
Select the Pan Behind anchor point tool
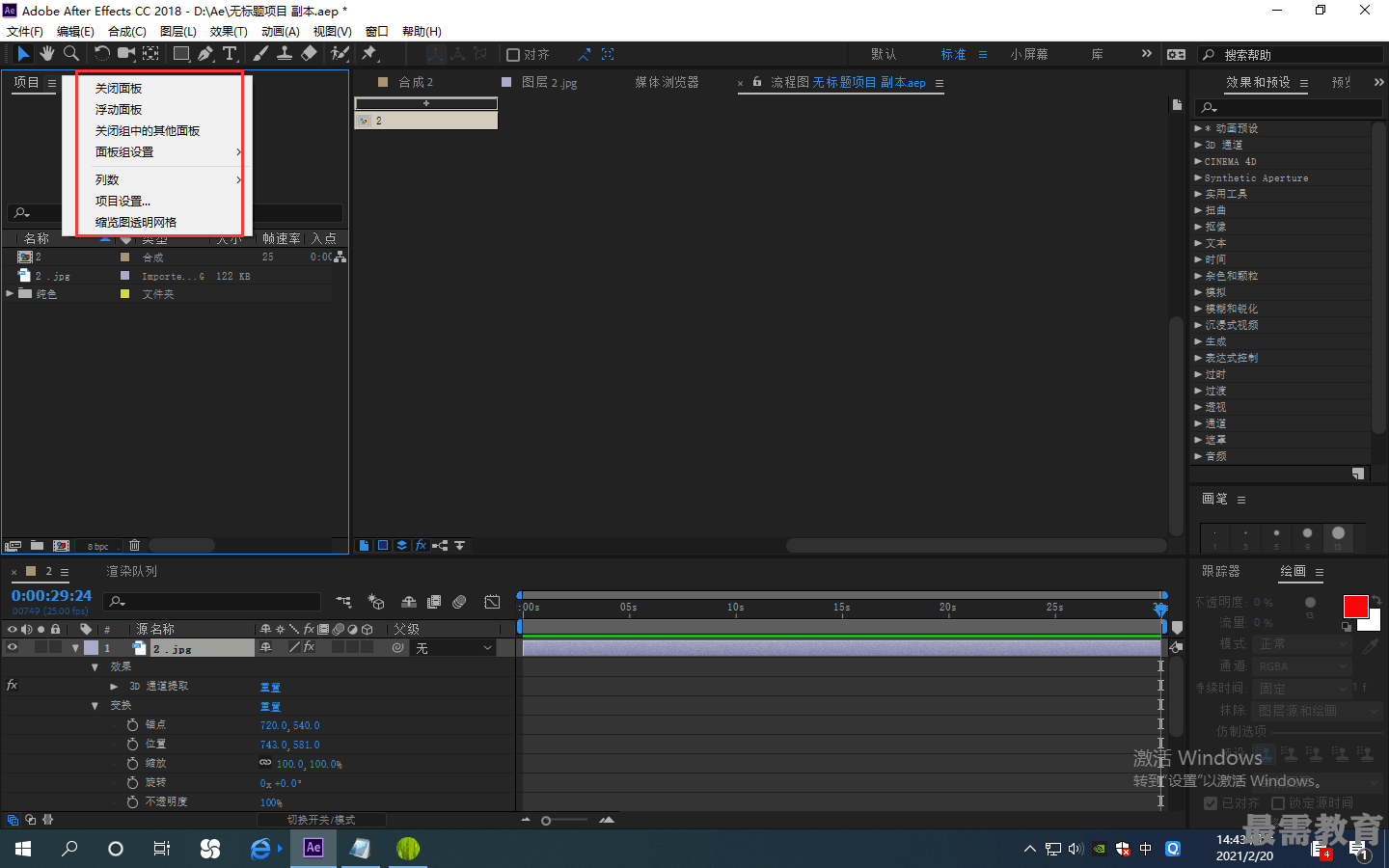151,54
